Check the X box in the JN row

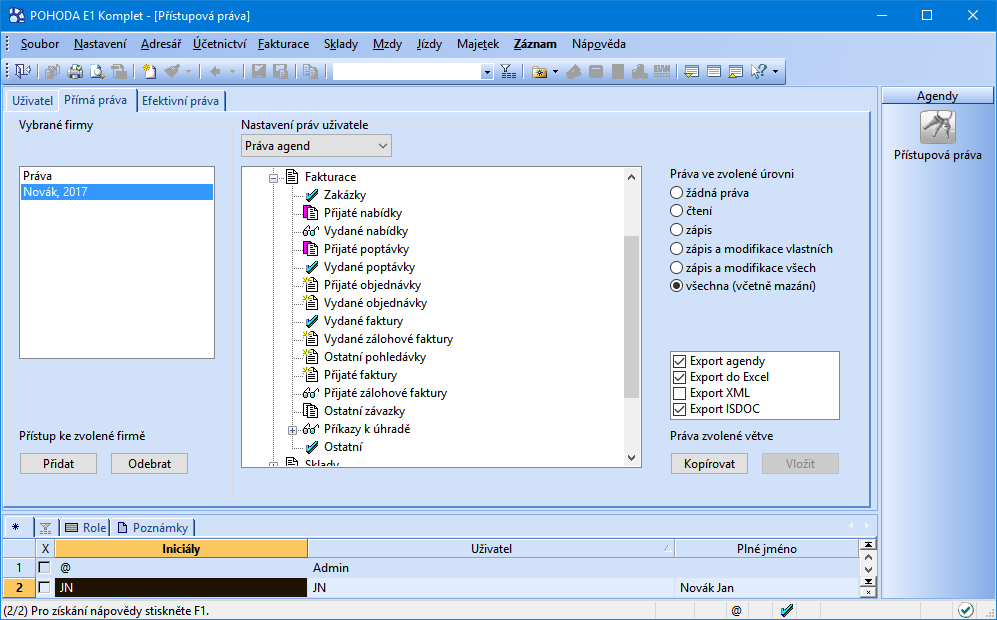[44, 588]
